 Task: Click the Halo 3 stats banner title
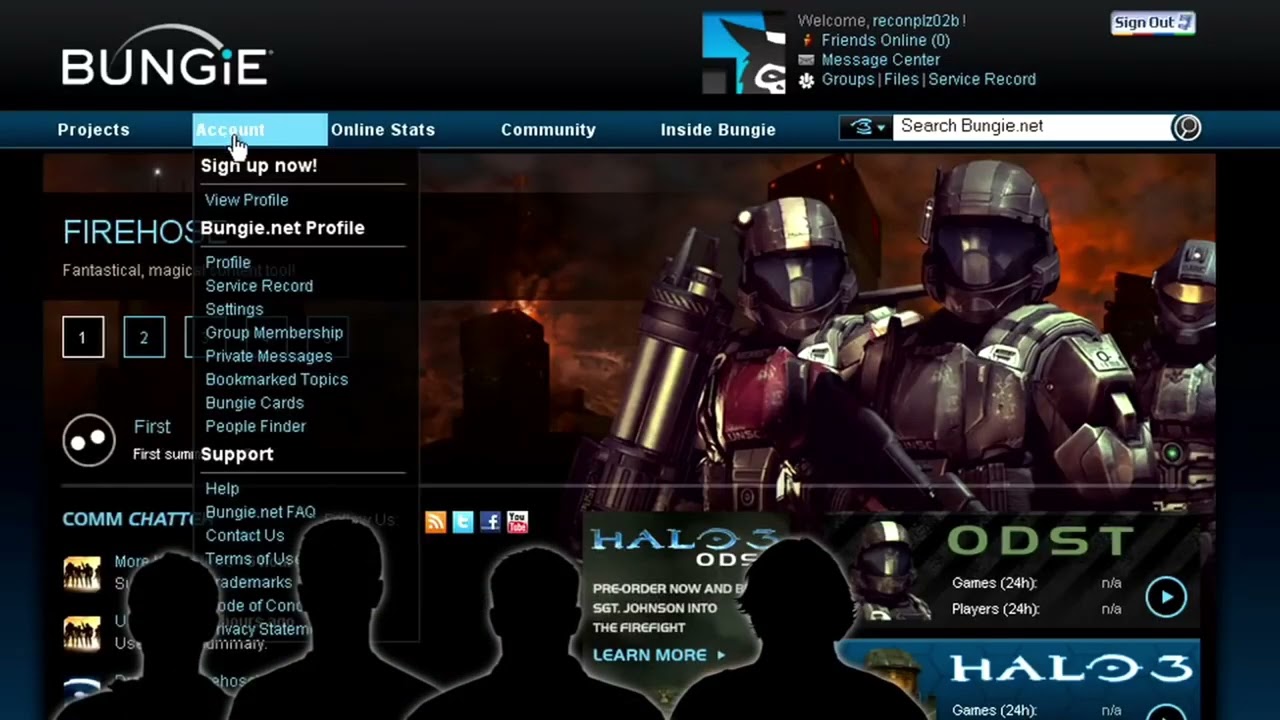click(1070, 668)
